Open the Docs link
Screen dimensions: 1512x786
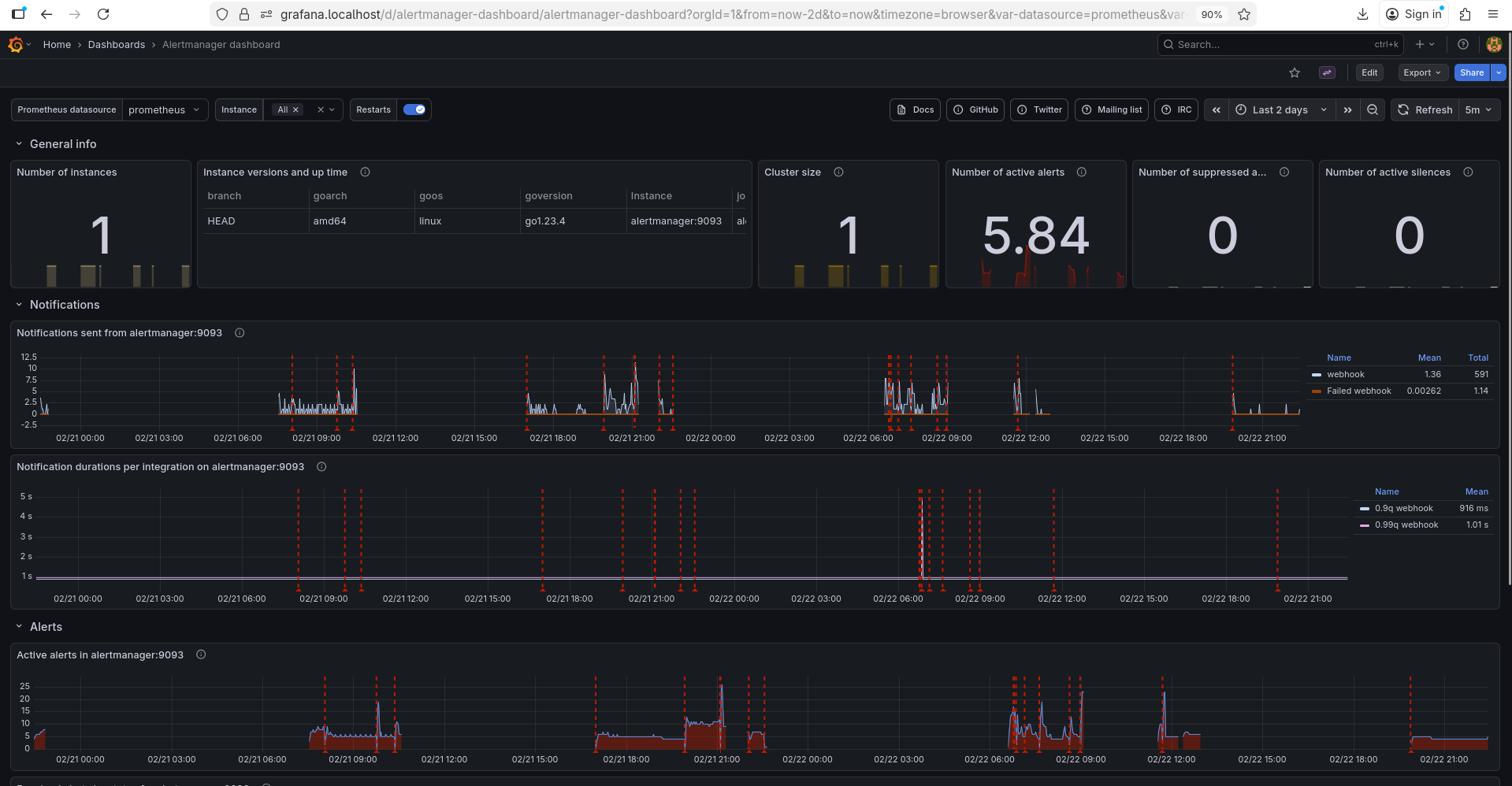point(916,110)
